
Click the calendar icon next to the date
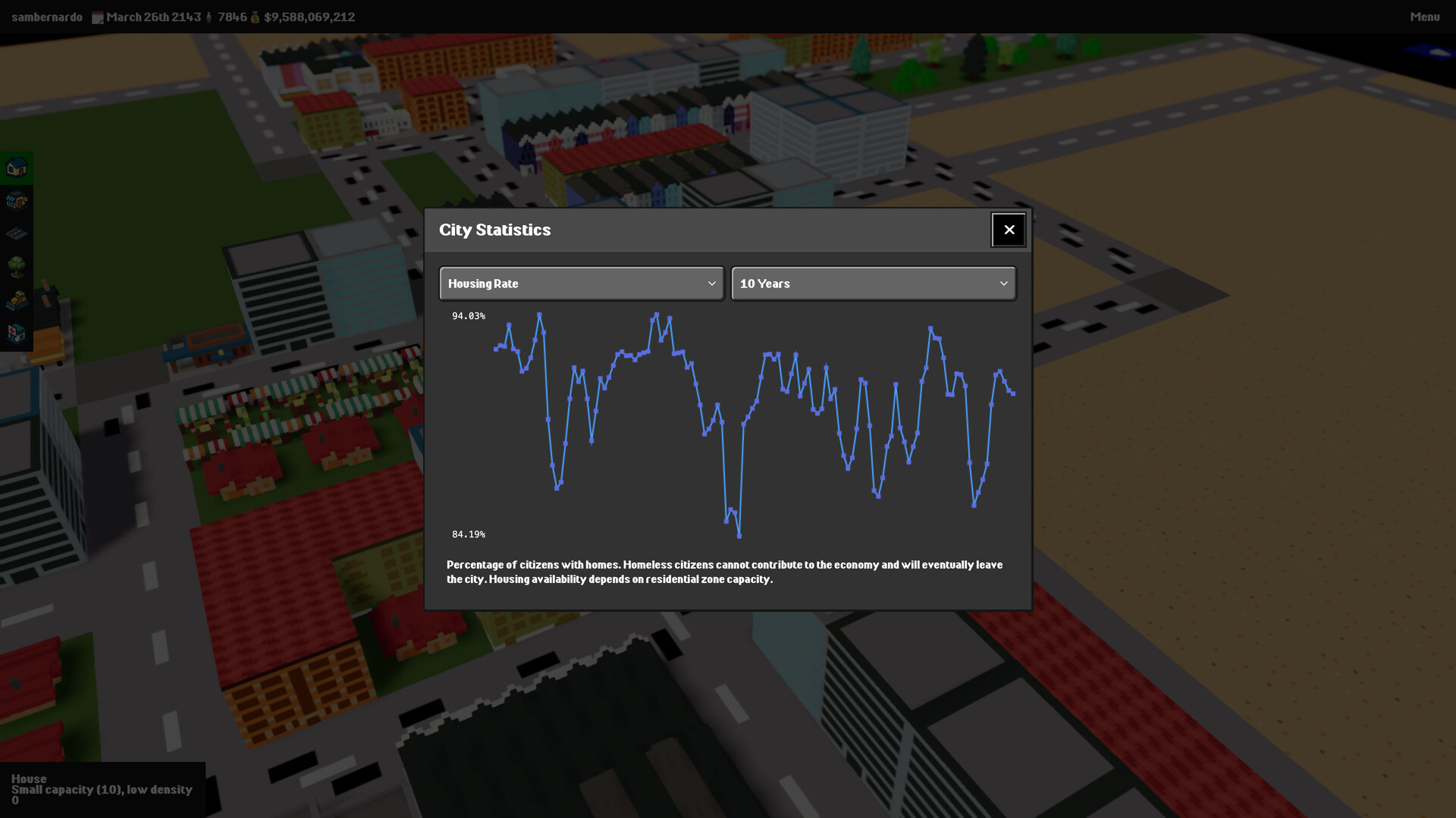pyautogui.click(x=98, y=17)
